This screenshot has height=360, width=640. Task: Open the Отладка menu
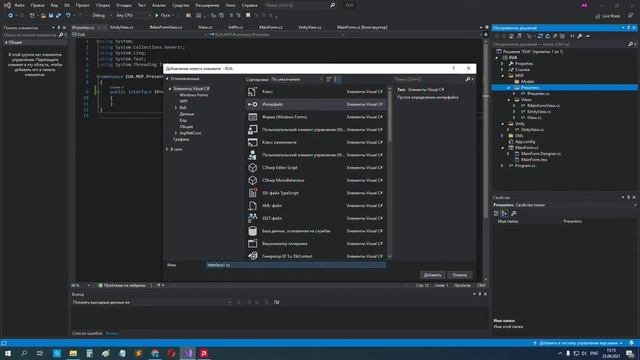point(123,5)
